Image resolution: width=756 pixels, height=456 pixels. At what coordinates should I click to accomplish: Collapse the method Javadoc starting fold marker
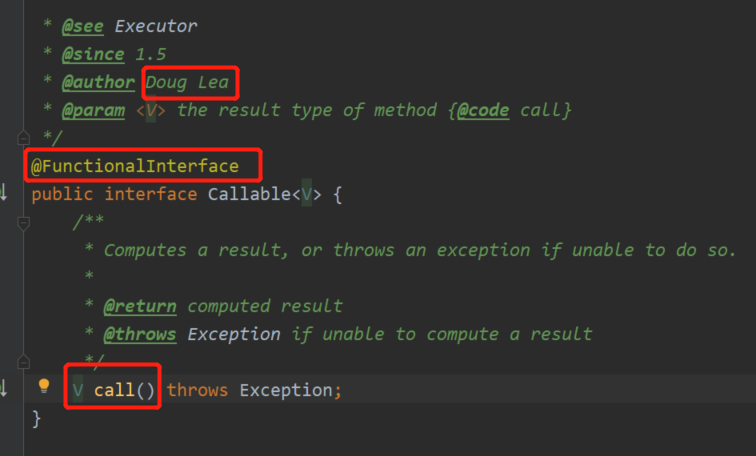coord(23,223)
